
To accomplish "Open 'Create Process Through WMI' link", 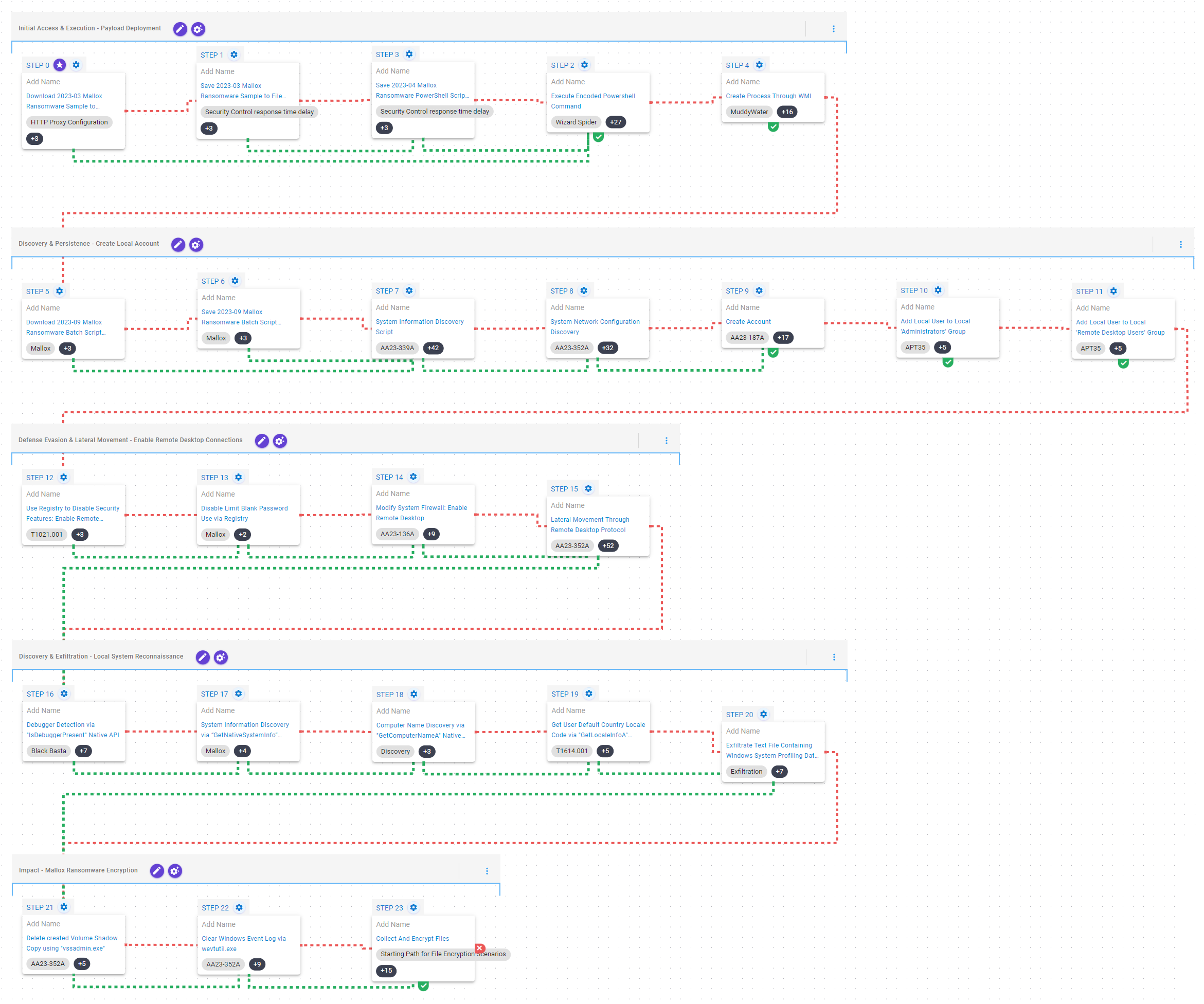I will point(768,96).
